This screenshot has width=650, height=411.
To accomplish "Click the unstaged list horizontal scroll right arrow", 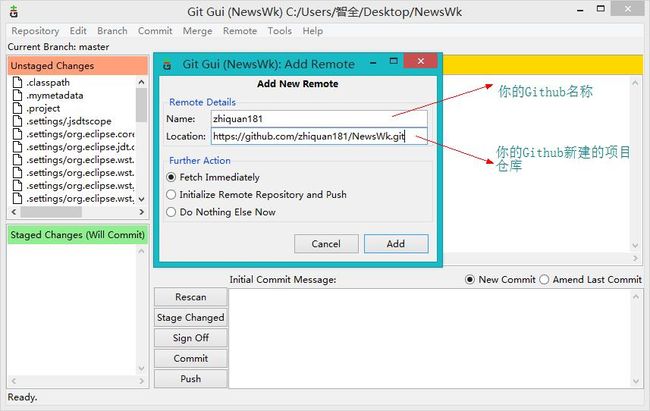I will point(141,212).
